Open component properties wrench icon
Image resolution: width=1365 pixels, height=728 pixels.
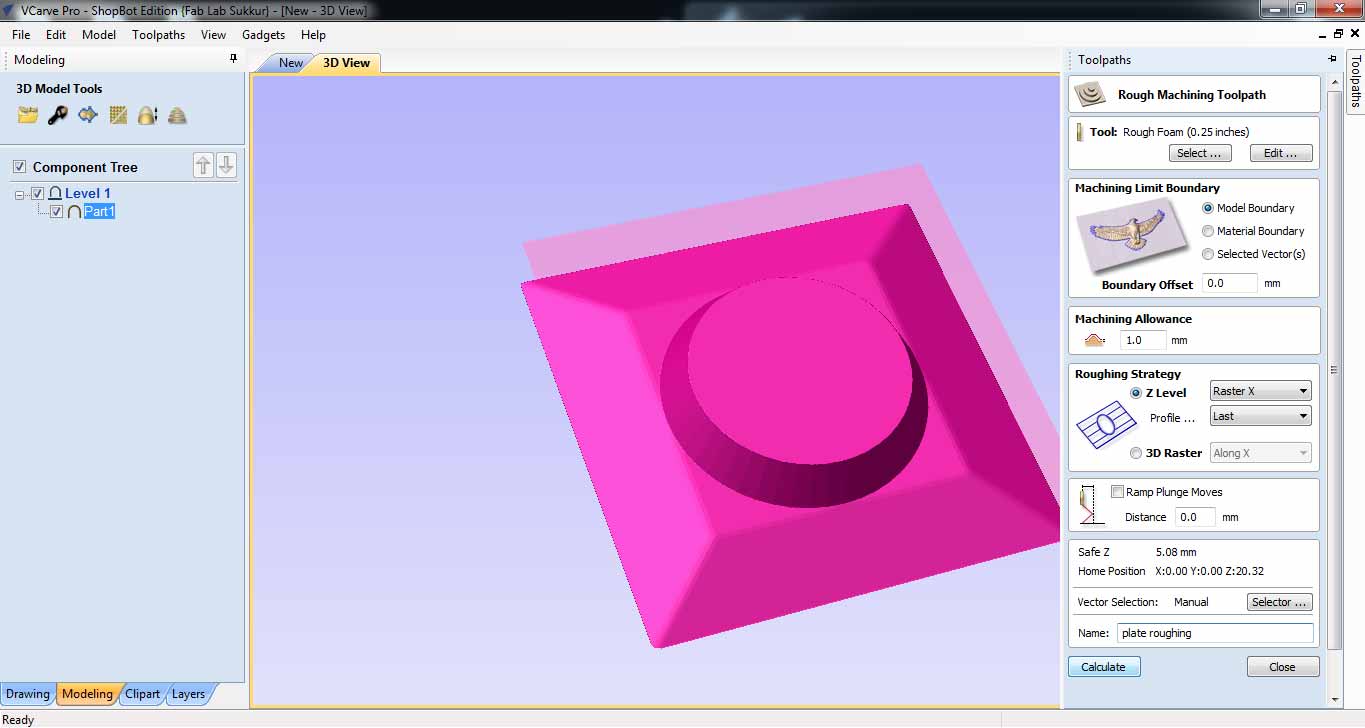[58, 115]
